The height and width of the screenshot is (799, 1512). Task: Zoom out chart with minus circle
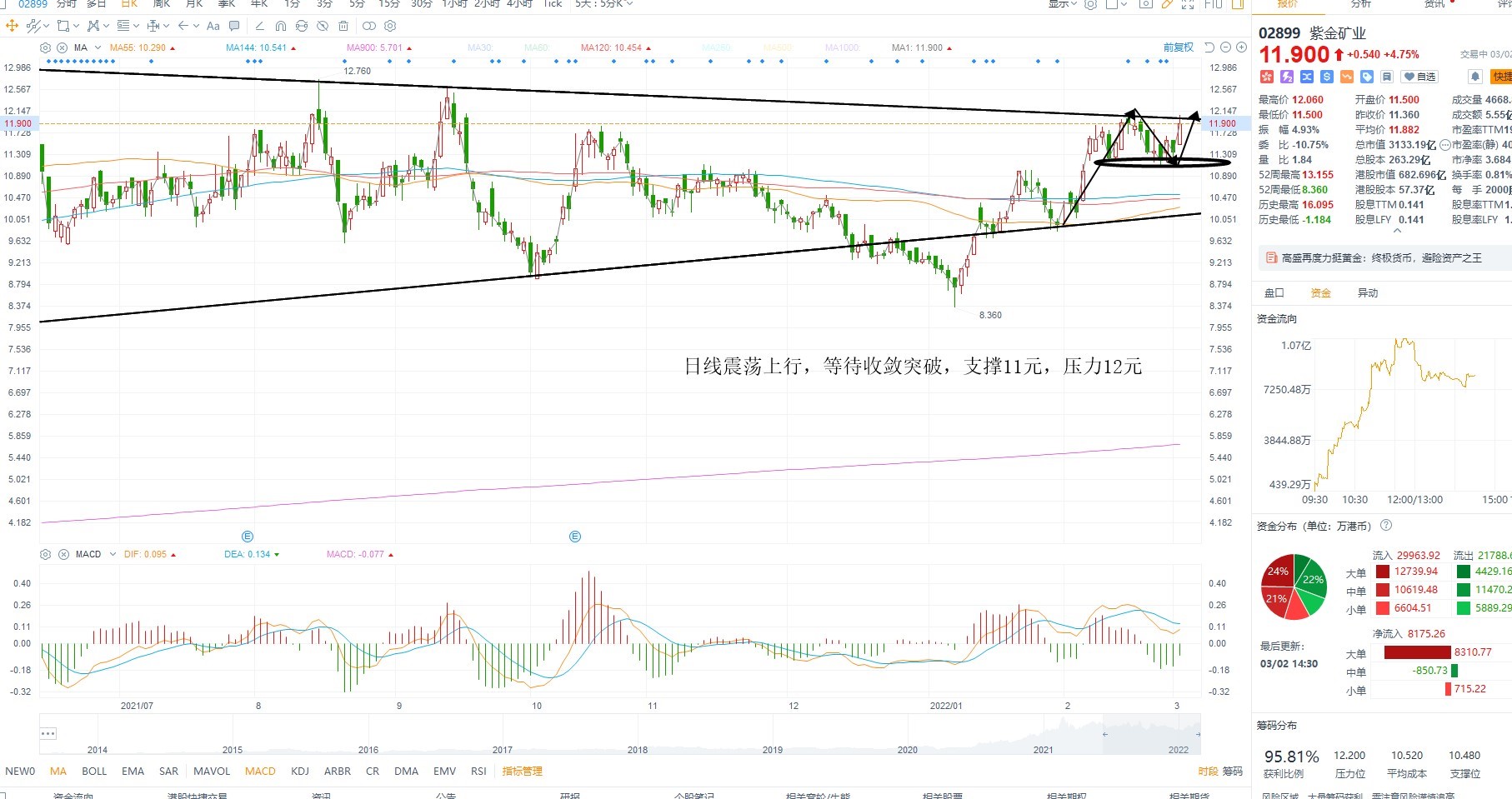point(1225,47)
